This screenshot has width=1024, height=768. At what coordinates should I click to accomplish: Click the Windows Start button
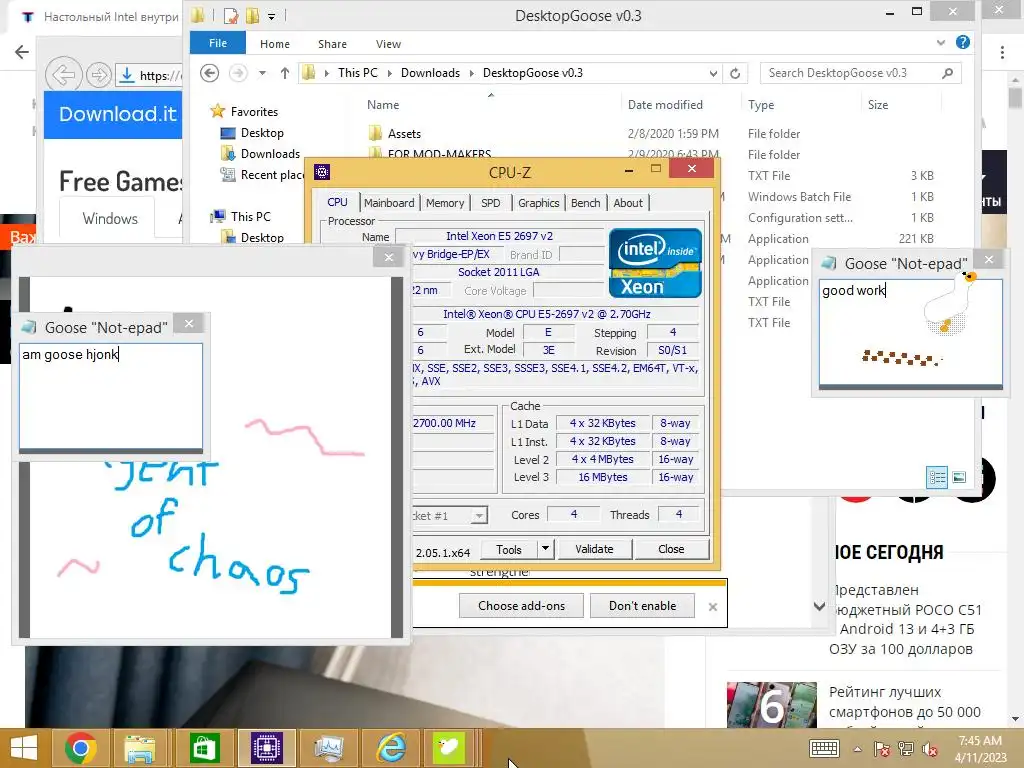point(24,748)
